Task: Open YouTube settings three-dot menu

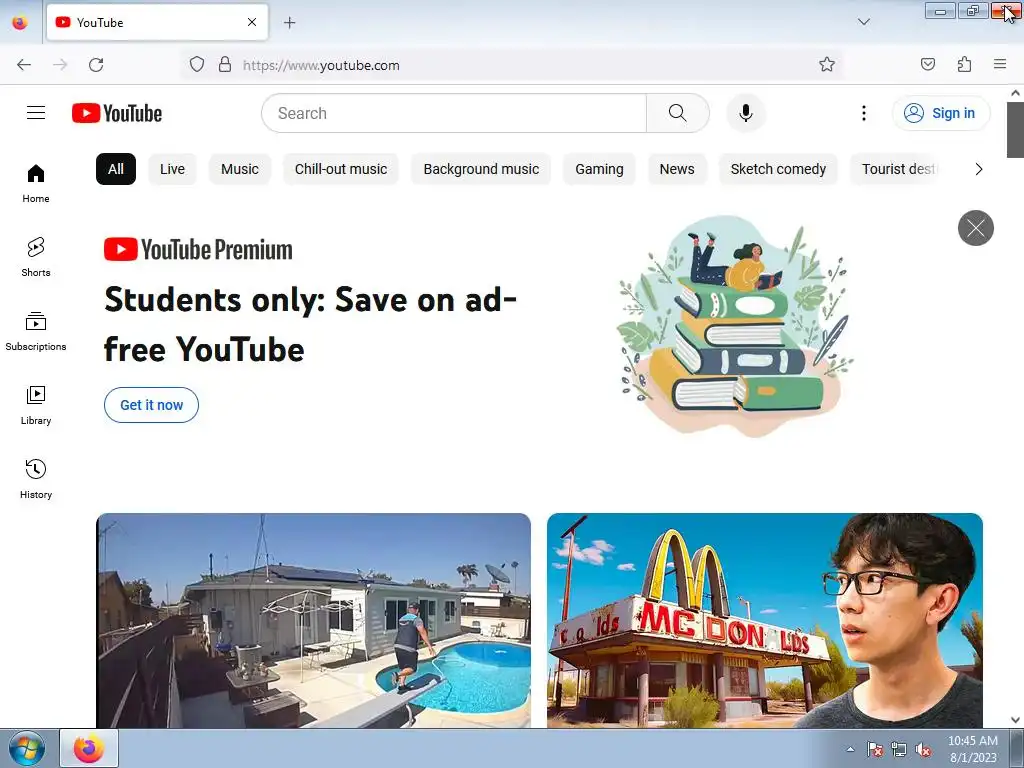Action: (x=863, y=113)
